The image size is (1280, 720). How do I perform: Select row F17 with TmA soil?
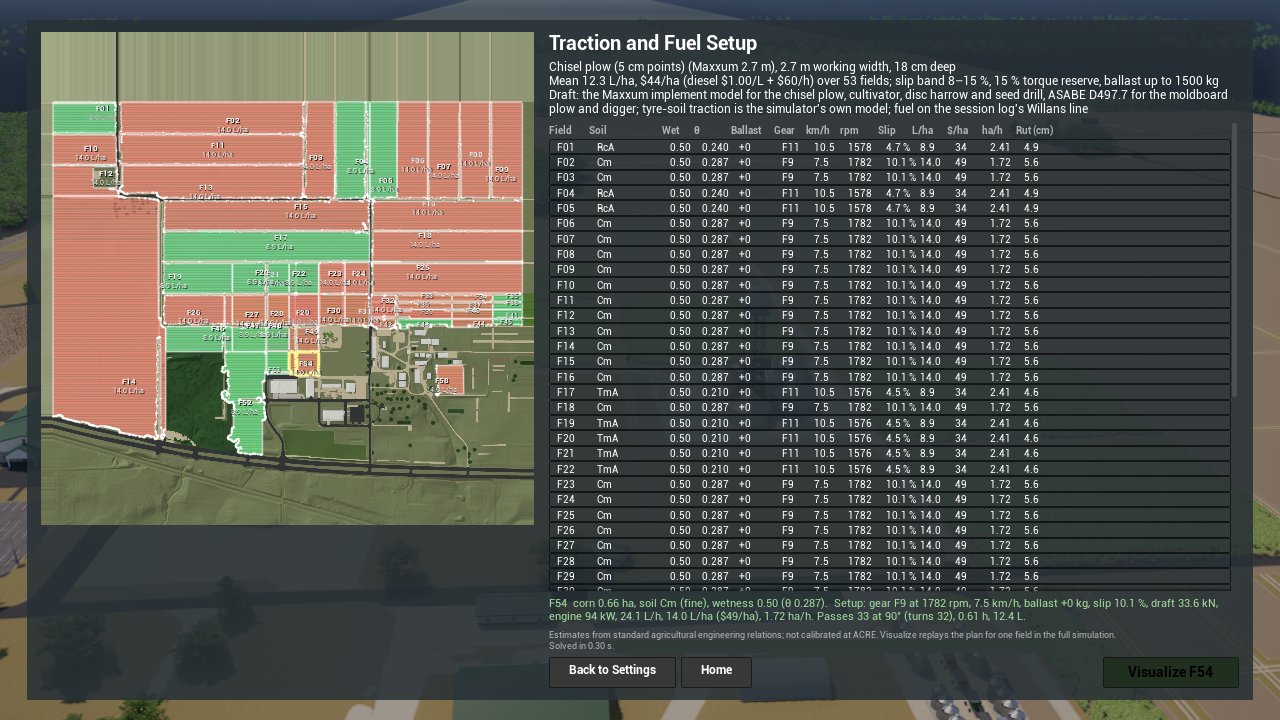(x=890, y=393)
